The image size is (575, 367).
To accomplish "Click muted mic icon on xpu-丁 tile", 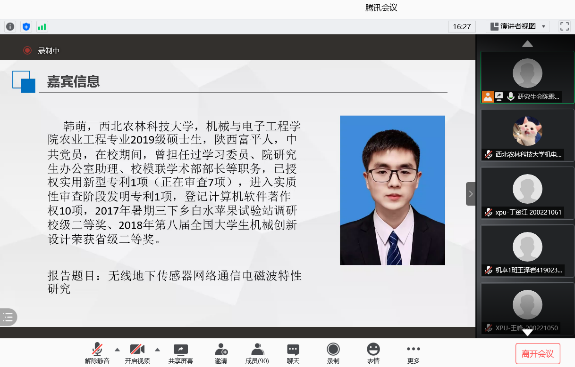I will 488,212.
